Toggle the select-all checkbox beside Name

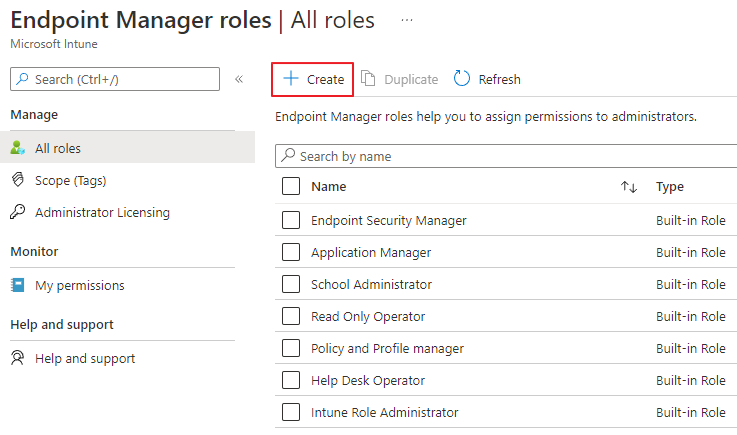[x=291, y=186]
